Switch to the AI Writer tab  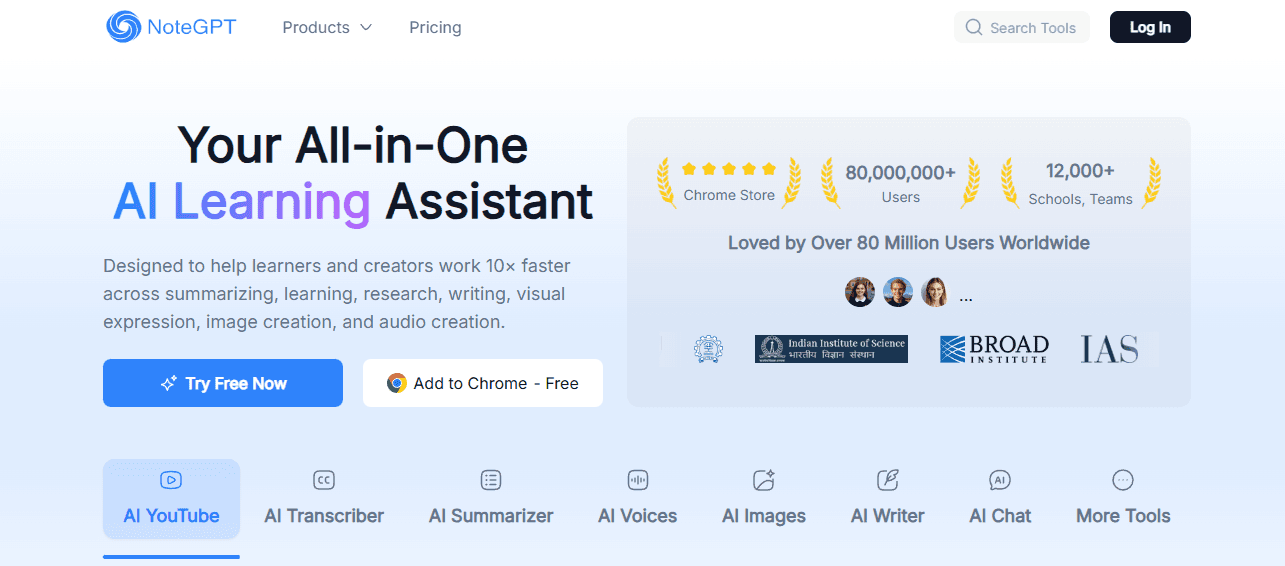point(887,500)
